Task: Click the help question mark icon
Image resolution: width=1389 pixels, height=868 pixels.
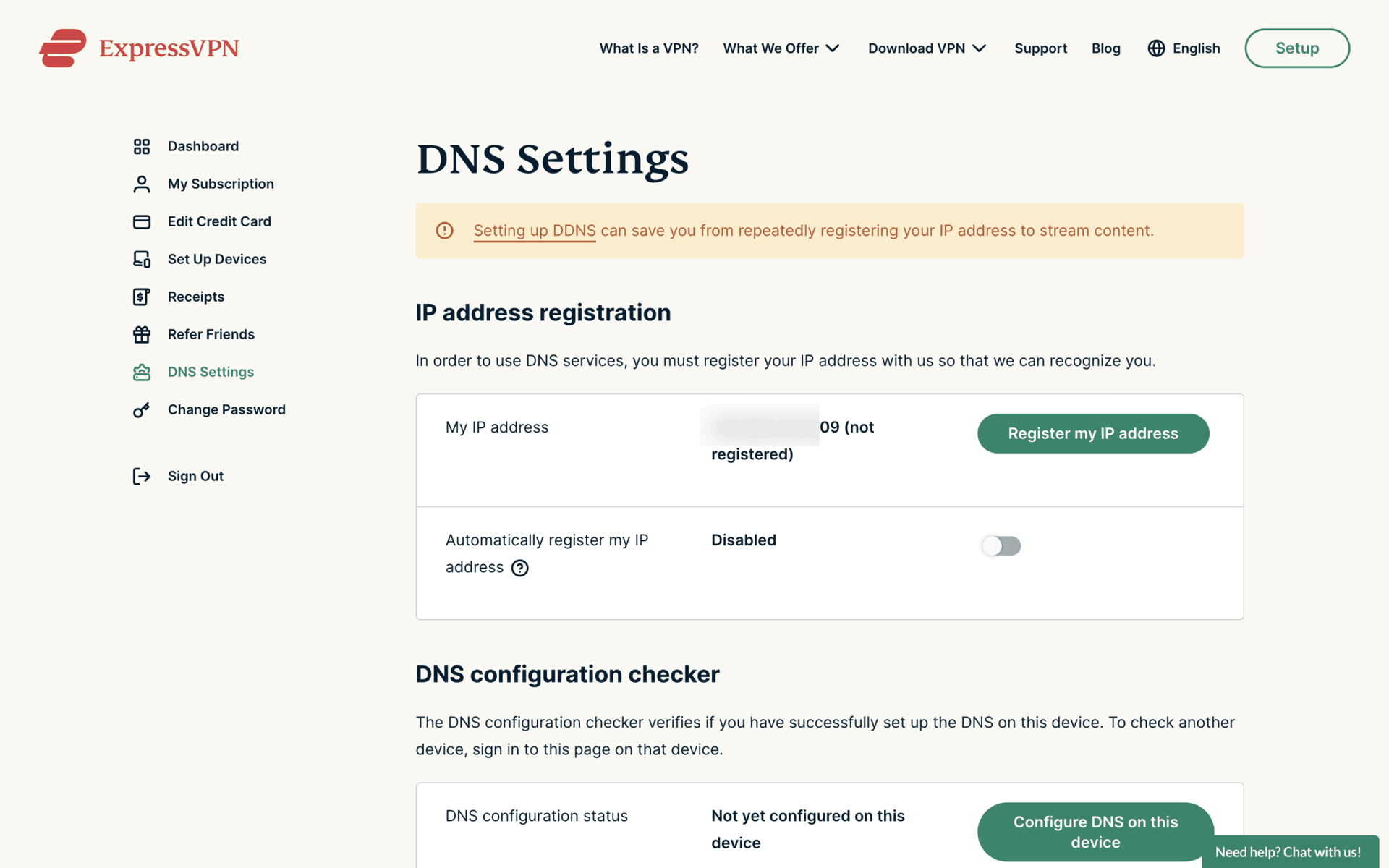Action: coord(520,569)
